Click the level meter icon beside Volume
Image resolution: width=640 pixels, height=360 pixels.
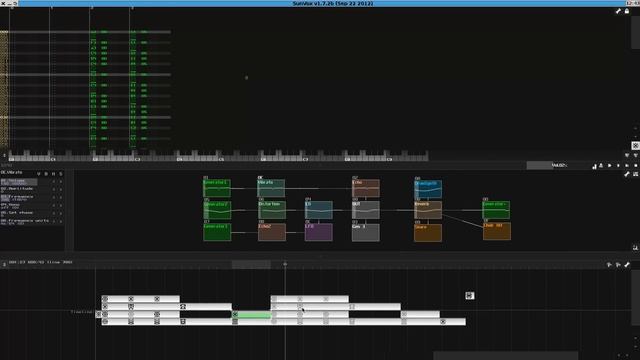coord(594,166)
